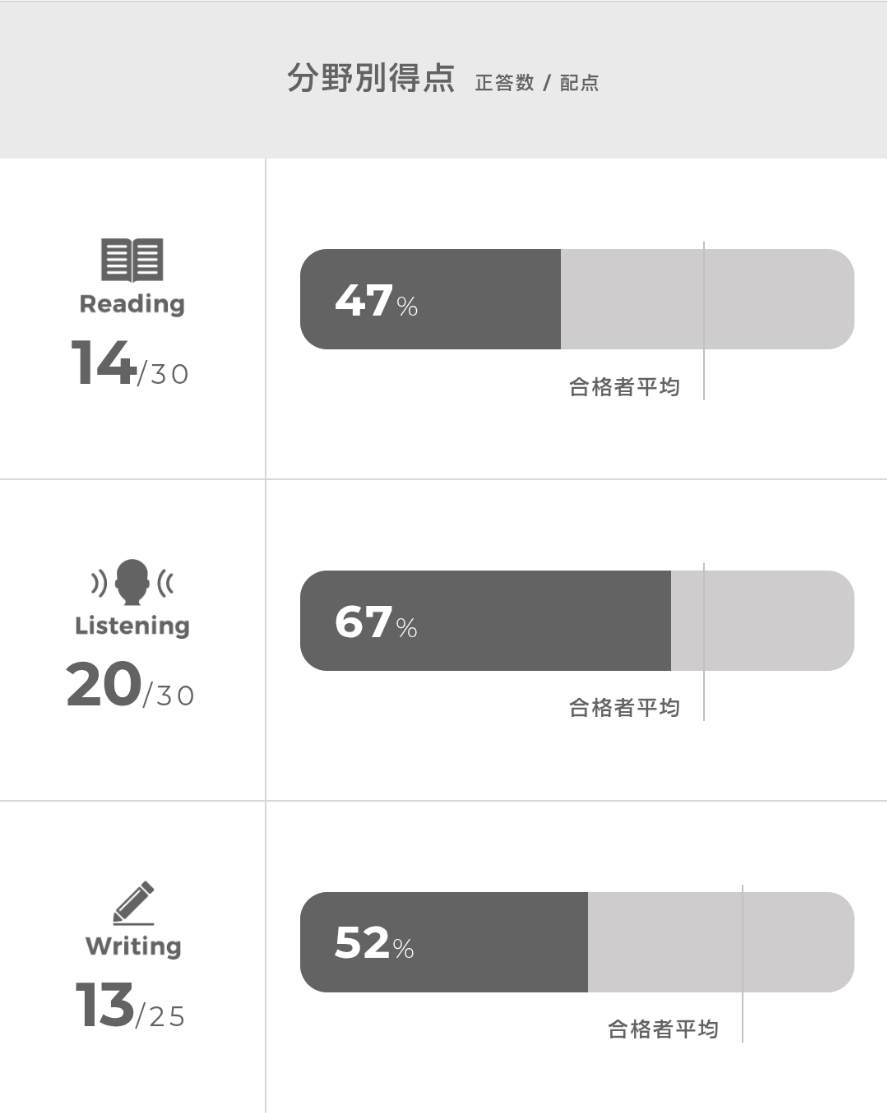Screen dimensions: 887x1113
Task: Click the 合格者平均 label under Writing bar
Action: 662,1029
